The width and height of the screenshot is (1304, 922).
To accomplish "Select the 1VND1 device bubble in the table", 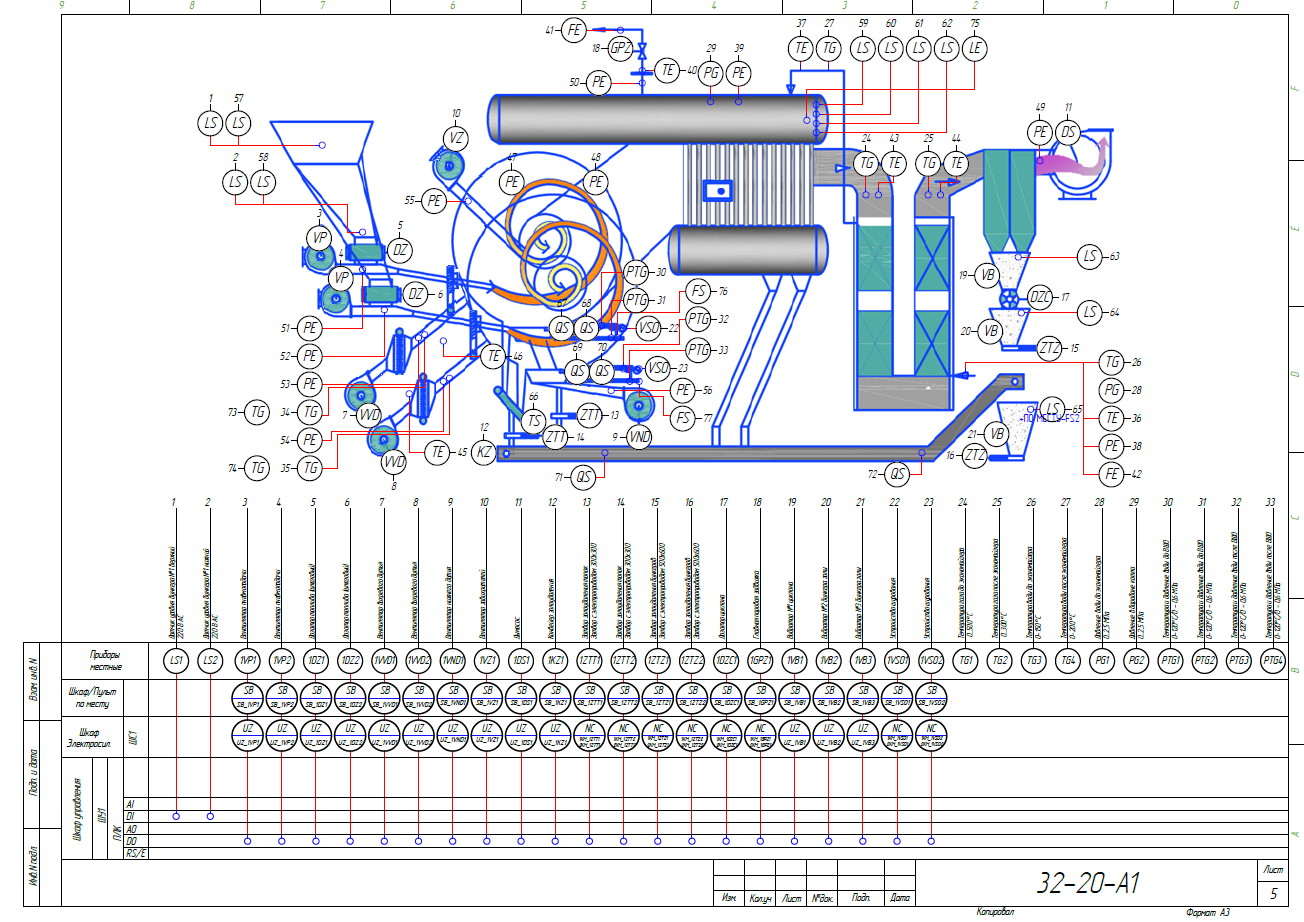I will pyautogui.click(x=451, y=660).
